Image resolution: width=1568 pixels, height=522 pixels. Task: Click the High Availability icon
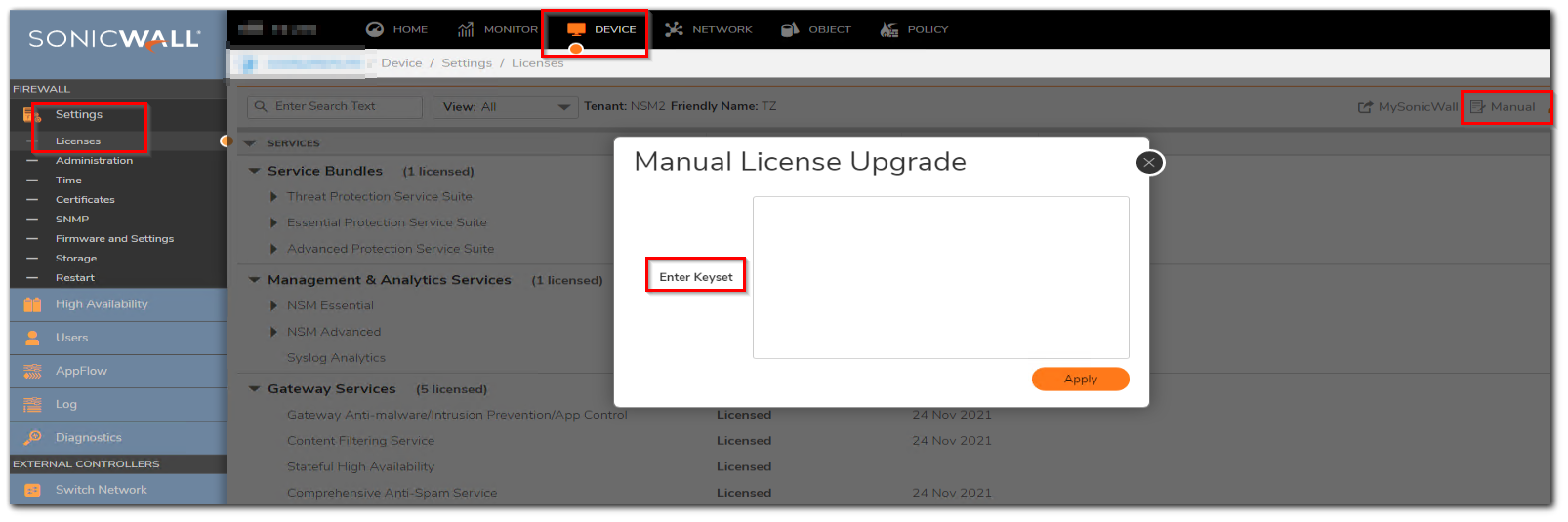click(32, 304)
